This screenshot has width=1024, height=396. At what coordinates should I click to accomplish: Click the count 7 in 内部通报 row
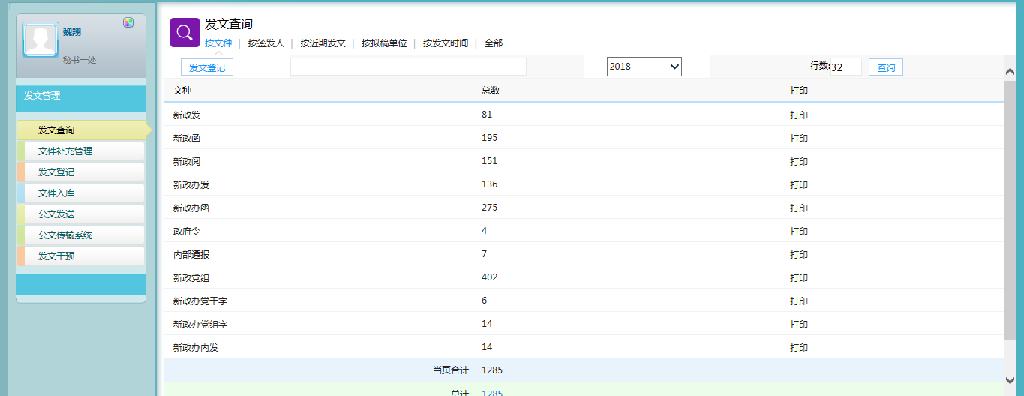pyautogui.click(x=484, y=254)
